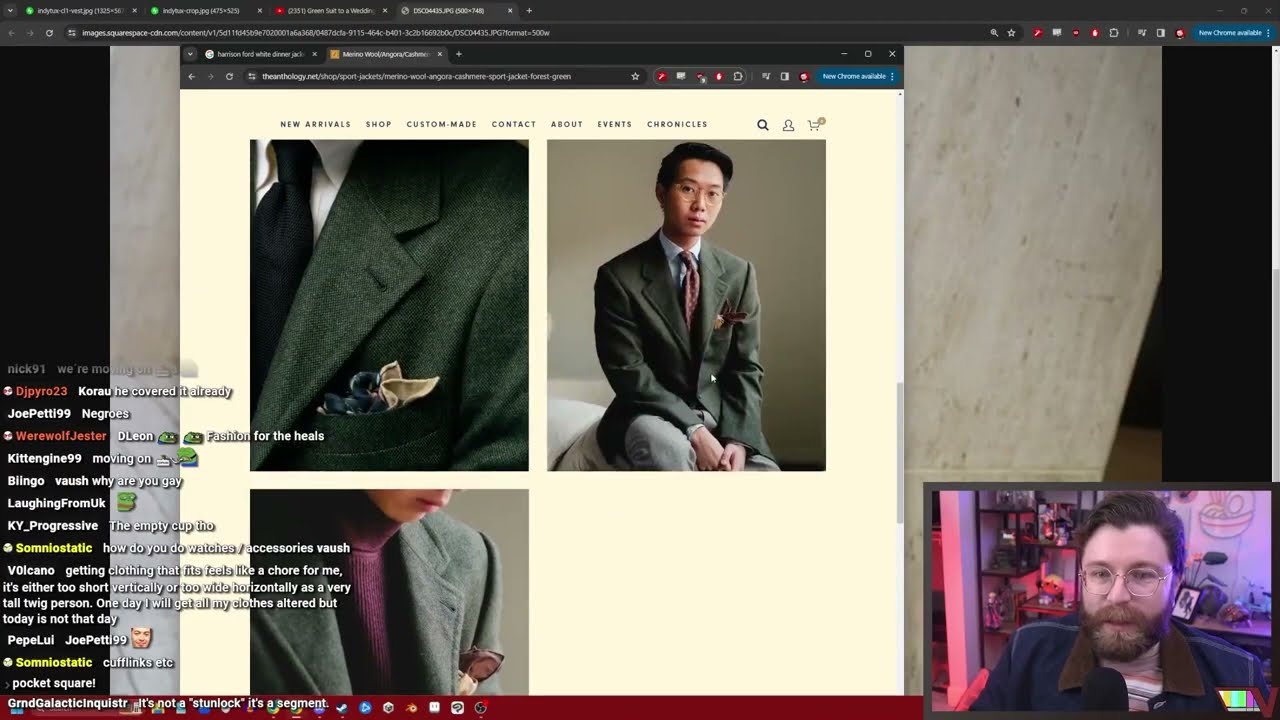The image size is (1280, 720).
Task: Reload the page in back Chrome window
Action: 49,33
